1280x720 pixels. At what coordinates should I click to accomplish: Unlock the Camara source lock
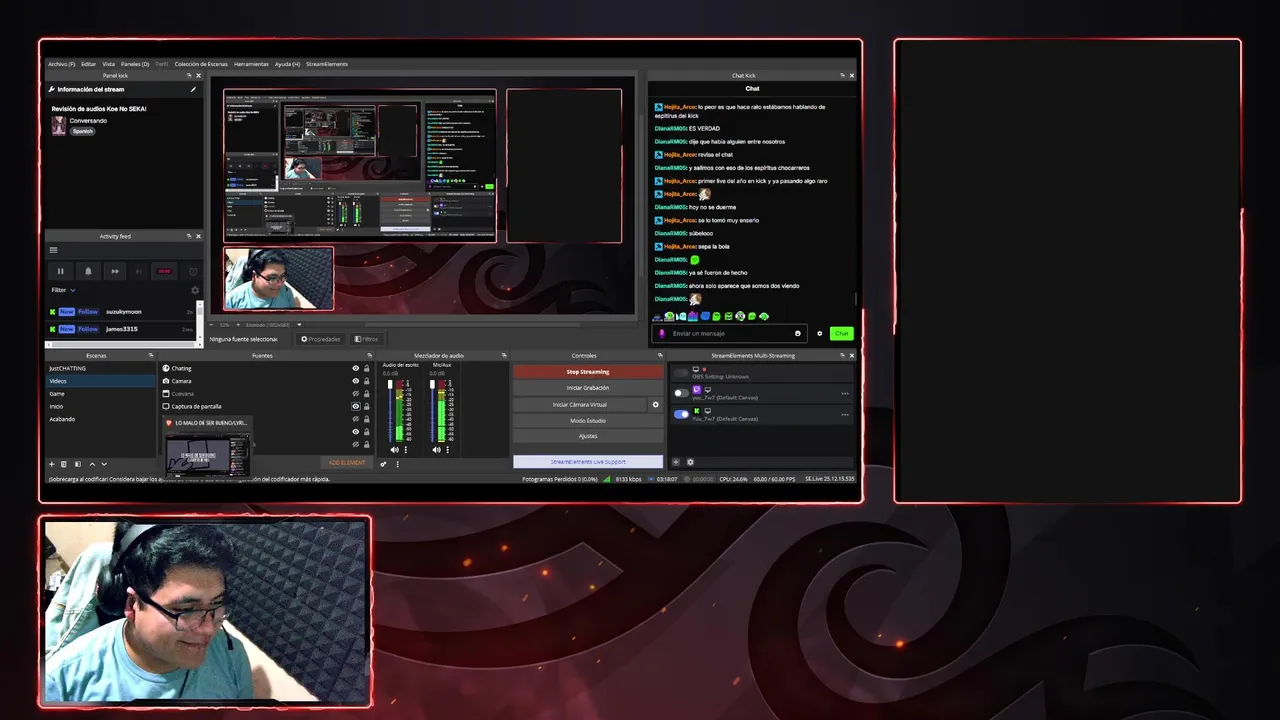(367, 381)
